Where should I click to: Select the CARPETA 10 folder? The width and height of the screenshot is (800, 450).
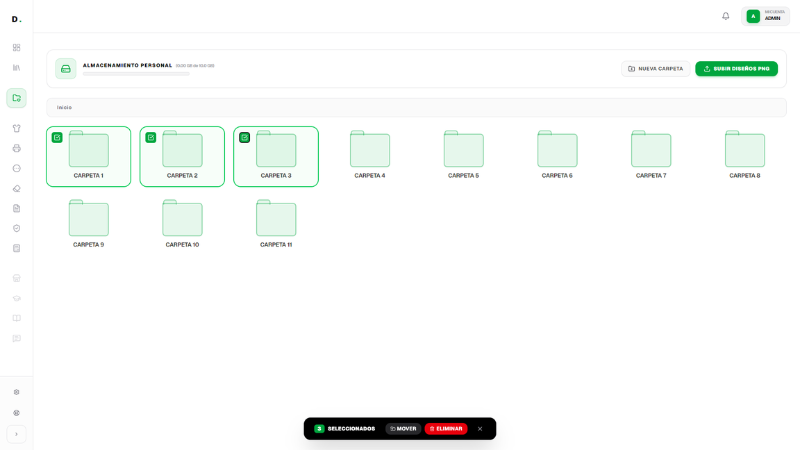pos(182,225)
